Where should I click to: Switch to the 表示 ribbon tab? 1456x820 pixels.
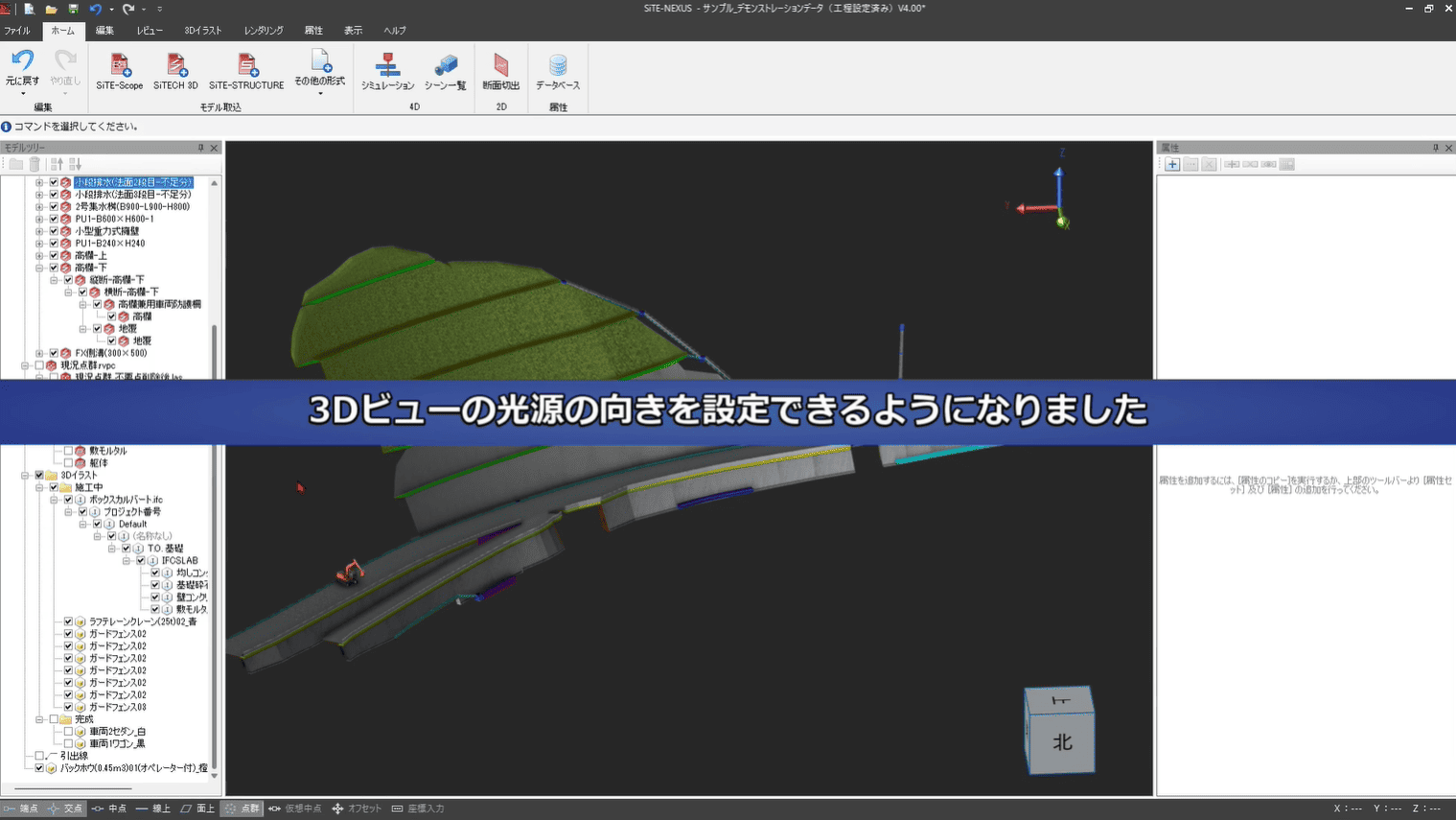(x=353, y=31)
